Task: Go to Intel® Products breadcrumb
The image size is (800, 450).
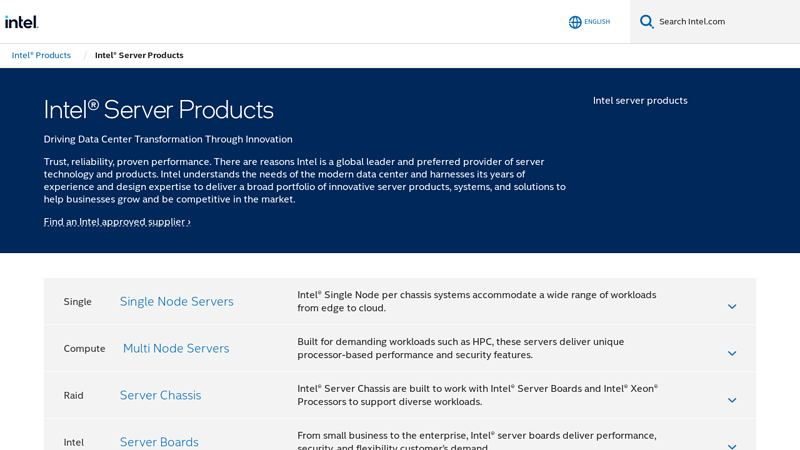Action: click(x=41, y=55)
